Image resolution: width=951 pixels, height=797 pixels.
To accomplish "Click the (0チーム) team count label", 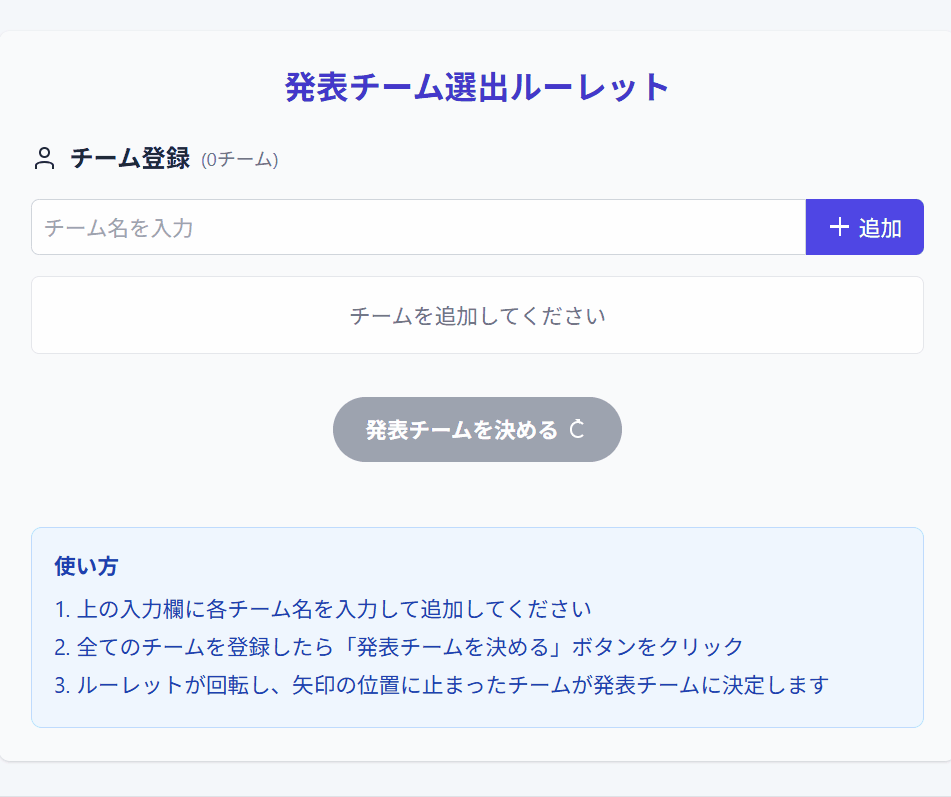I will (x=240, y=160).
